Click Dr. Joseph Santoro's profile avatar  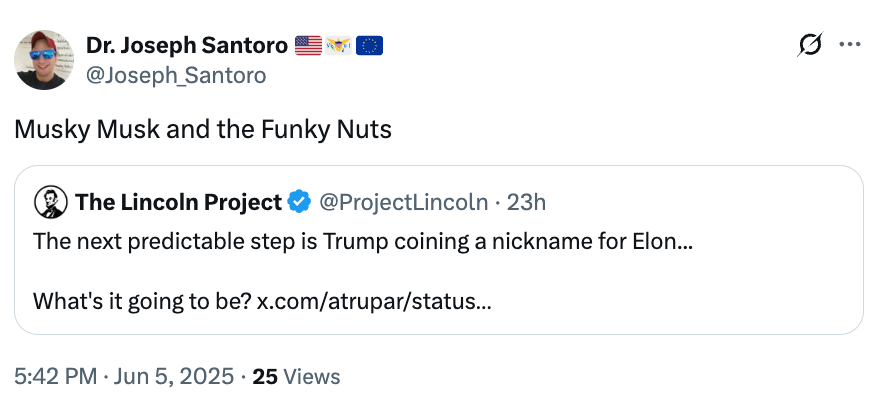[x=44, y=59]
